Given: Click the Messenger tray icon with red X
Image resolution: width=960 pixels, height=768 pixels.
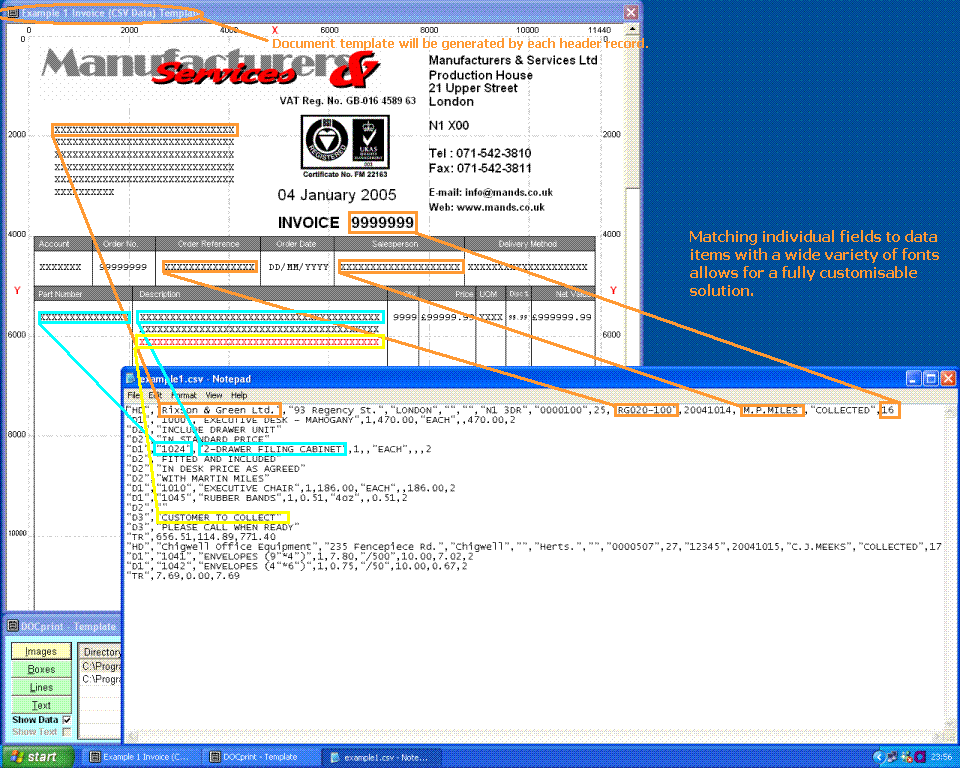Looking at the screenshot, I should pos(907,757).
